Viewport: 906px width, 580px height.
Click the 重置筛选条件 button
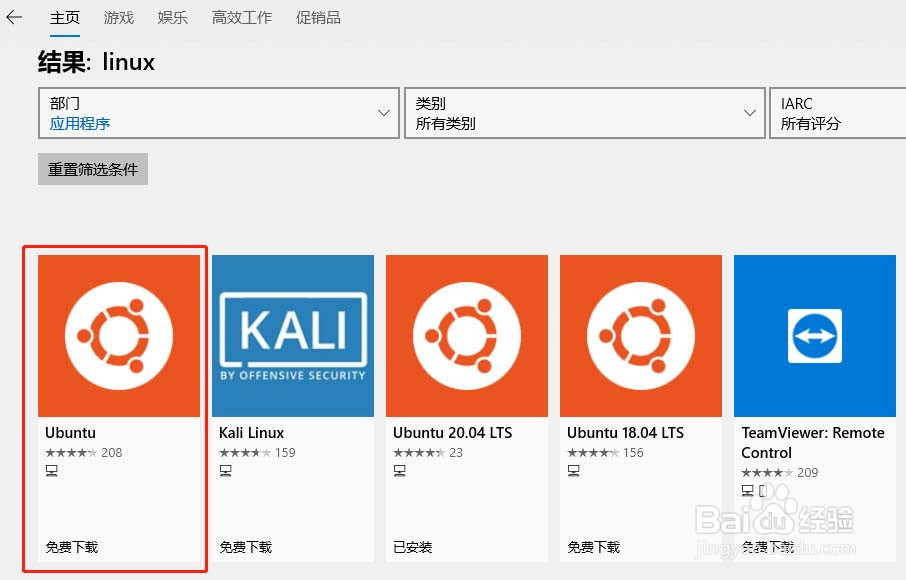(93, 169)
